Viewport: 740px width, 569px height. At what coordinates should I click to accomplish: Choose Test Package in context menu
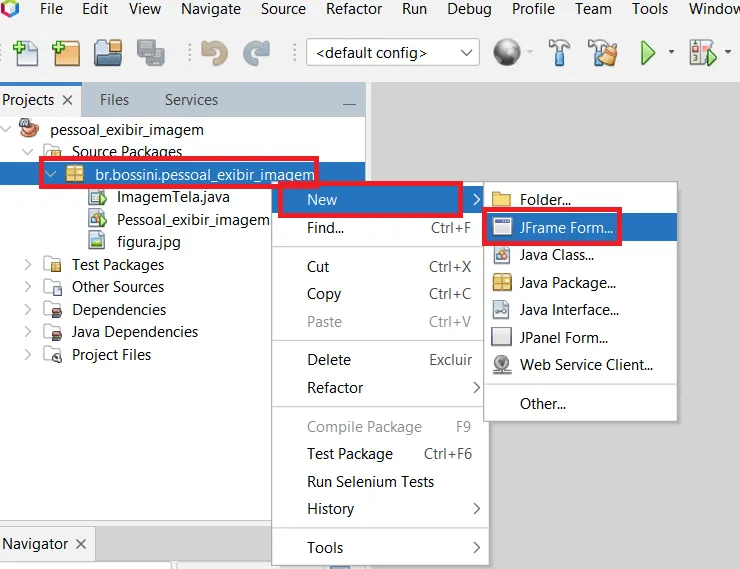coord(378,454)
